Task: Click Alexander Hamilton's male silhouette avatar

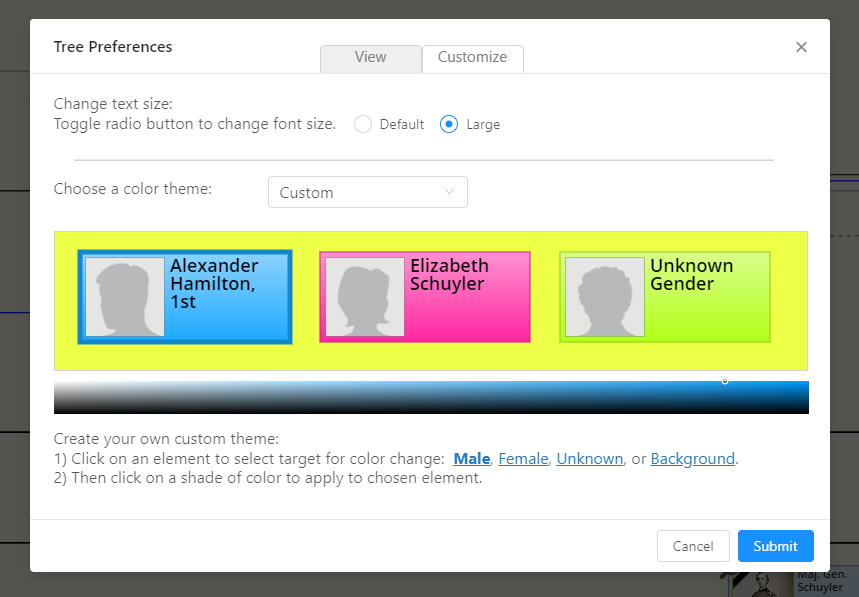Action: pyautogui.click(x=125, y=297)
